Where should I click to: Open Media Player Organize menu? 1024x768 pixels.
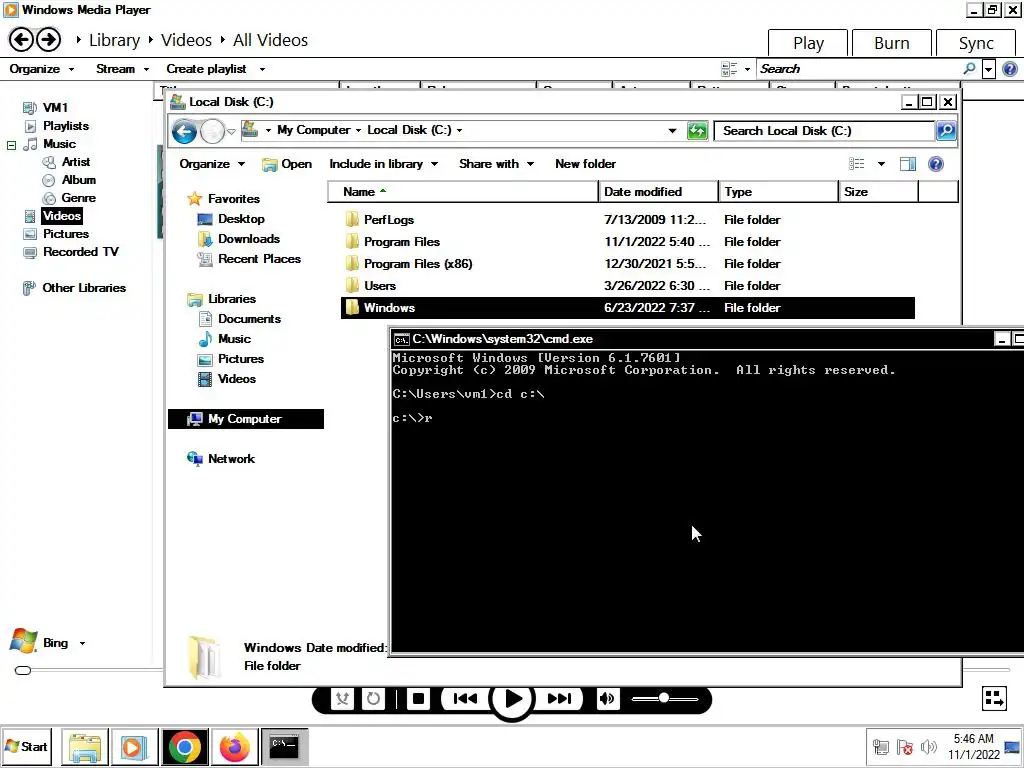tap(42, 69)
